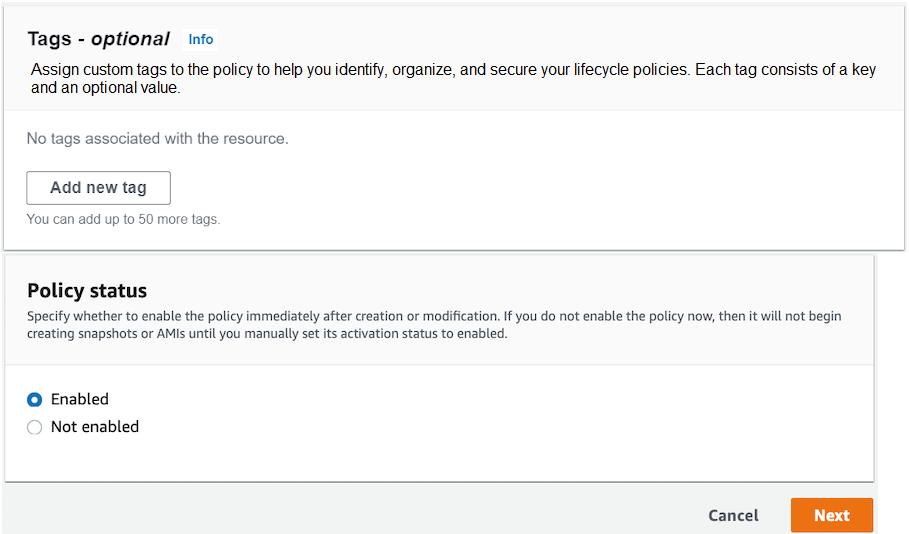Click the 'Policy status' section heading
The width and height of the screenshot is (909, 534).
[x=87, y=291]
